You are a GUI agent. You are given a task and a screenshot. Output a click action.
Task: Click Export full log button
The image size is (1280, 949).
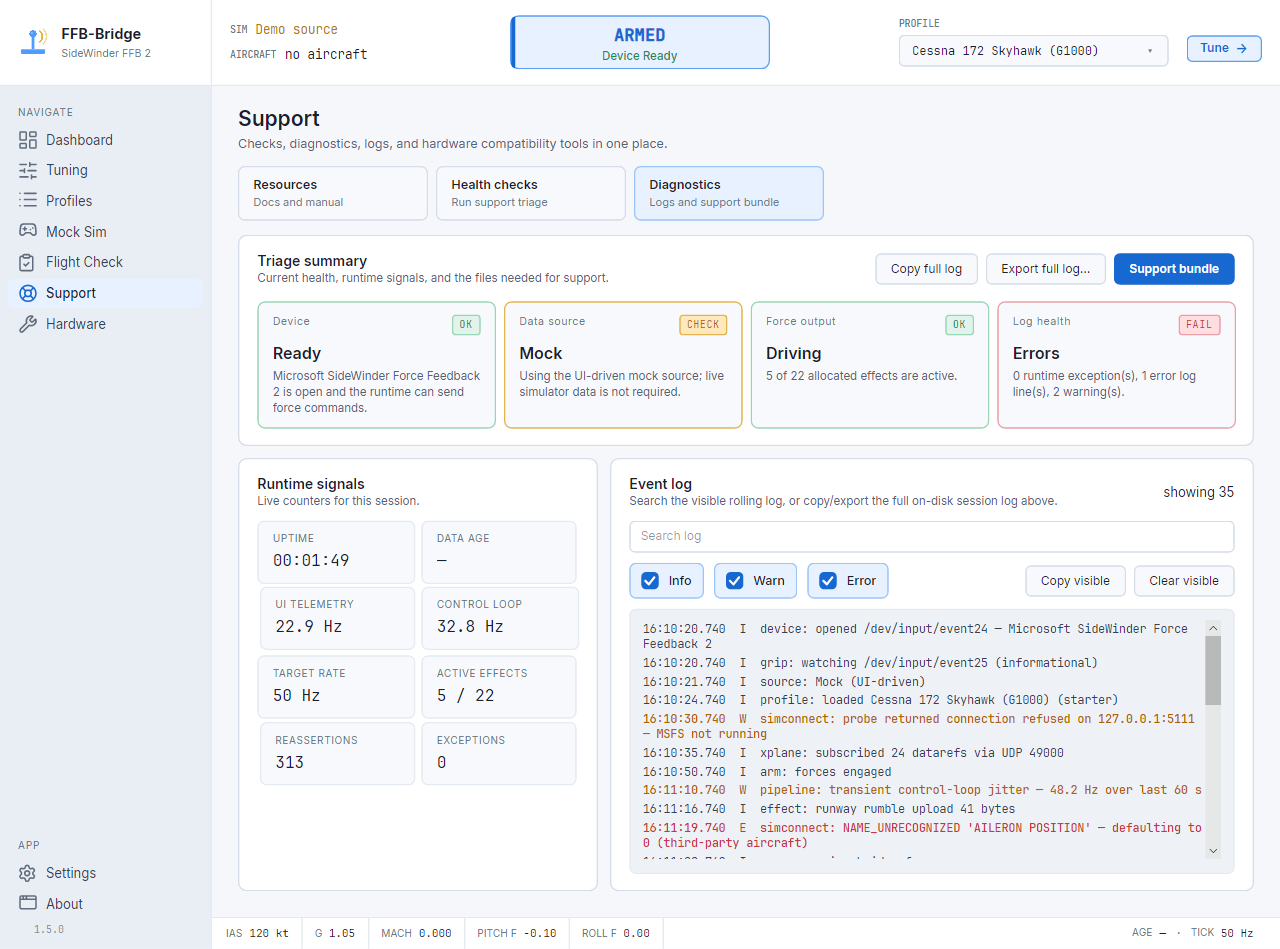pos(1046,269)
